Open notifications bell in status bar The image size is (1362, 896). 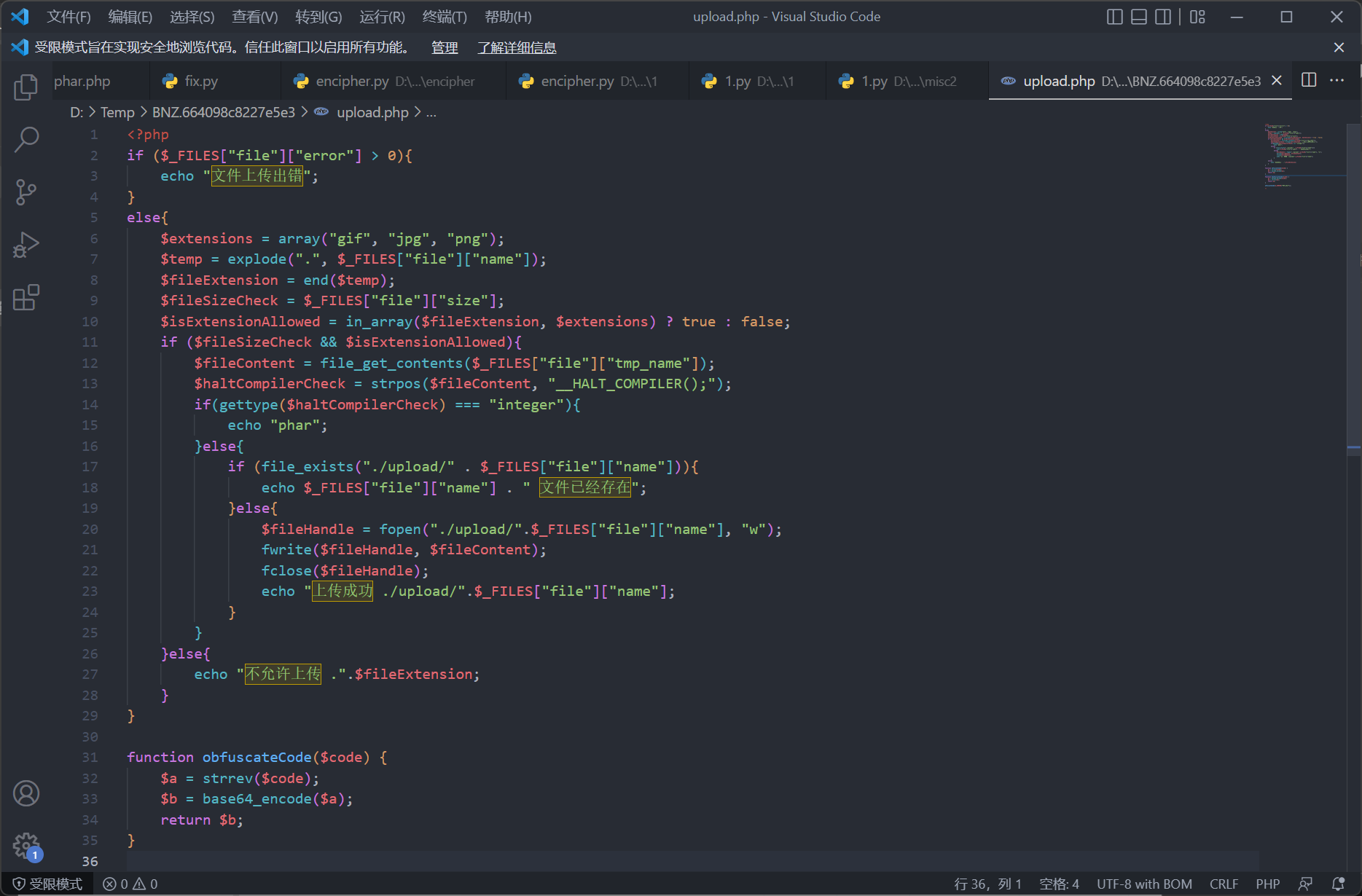tap(1338, 884)
